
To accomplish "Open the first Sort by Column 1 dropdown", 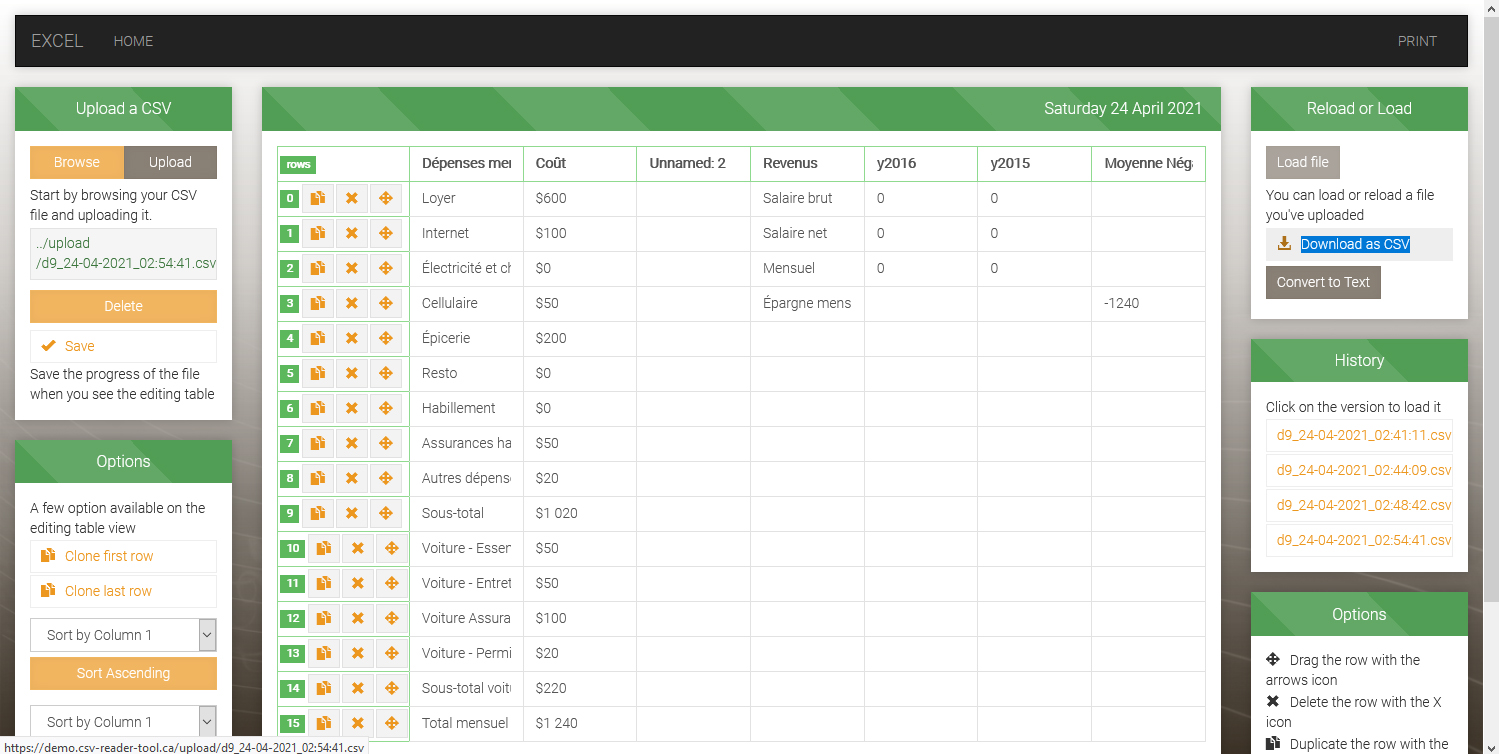I will 123,635.
